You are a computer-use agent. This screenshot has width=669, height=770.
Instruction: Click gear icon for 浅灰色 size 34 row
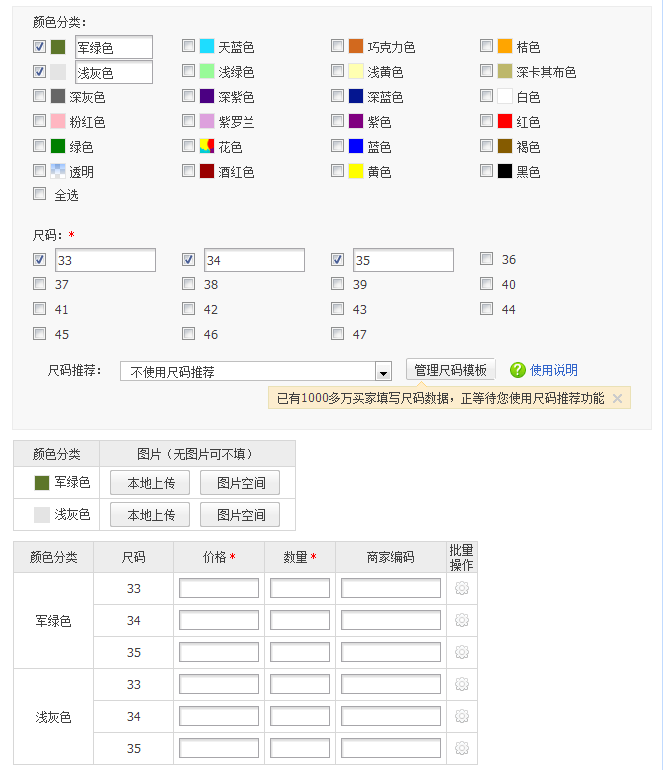click(x=462, y=716)
